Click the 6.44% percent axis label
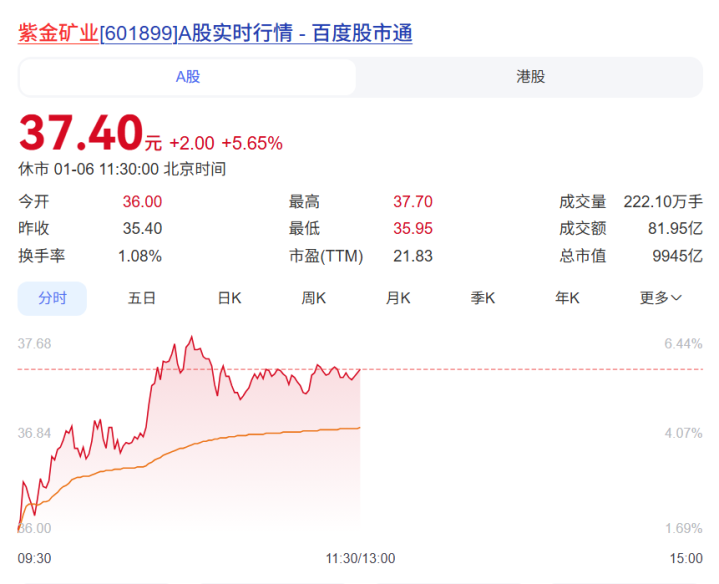The height and width of the screenshot is (584, 719). point(683,343)
